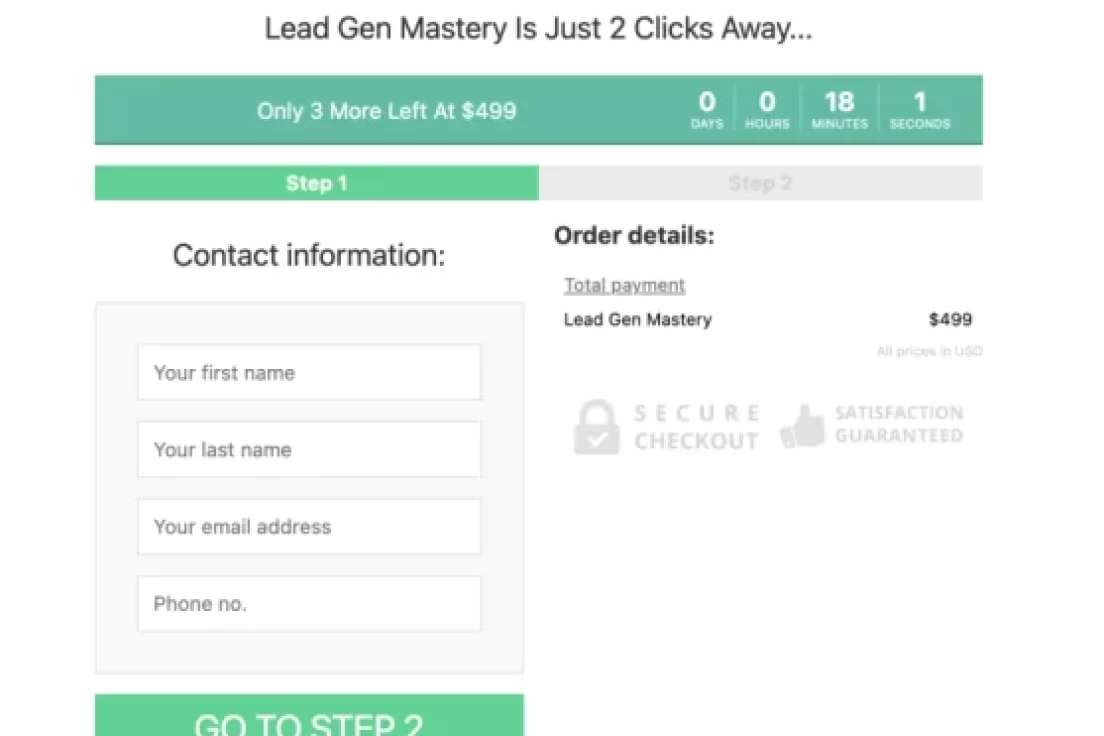This screenshot has height=736, width=1104.
Task: Focus the Your first name field
Action: (x=309, y=373)
